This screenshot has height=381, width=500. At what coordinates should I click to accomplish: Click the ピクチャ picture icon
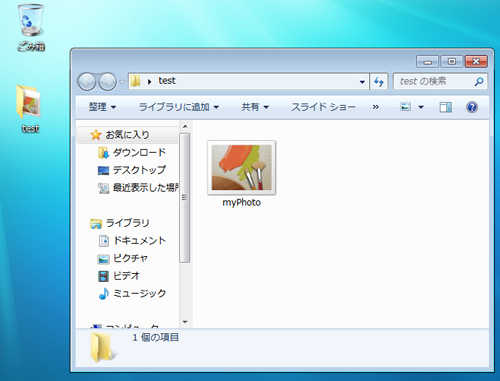(x=103, y=259)
